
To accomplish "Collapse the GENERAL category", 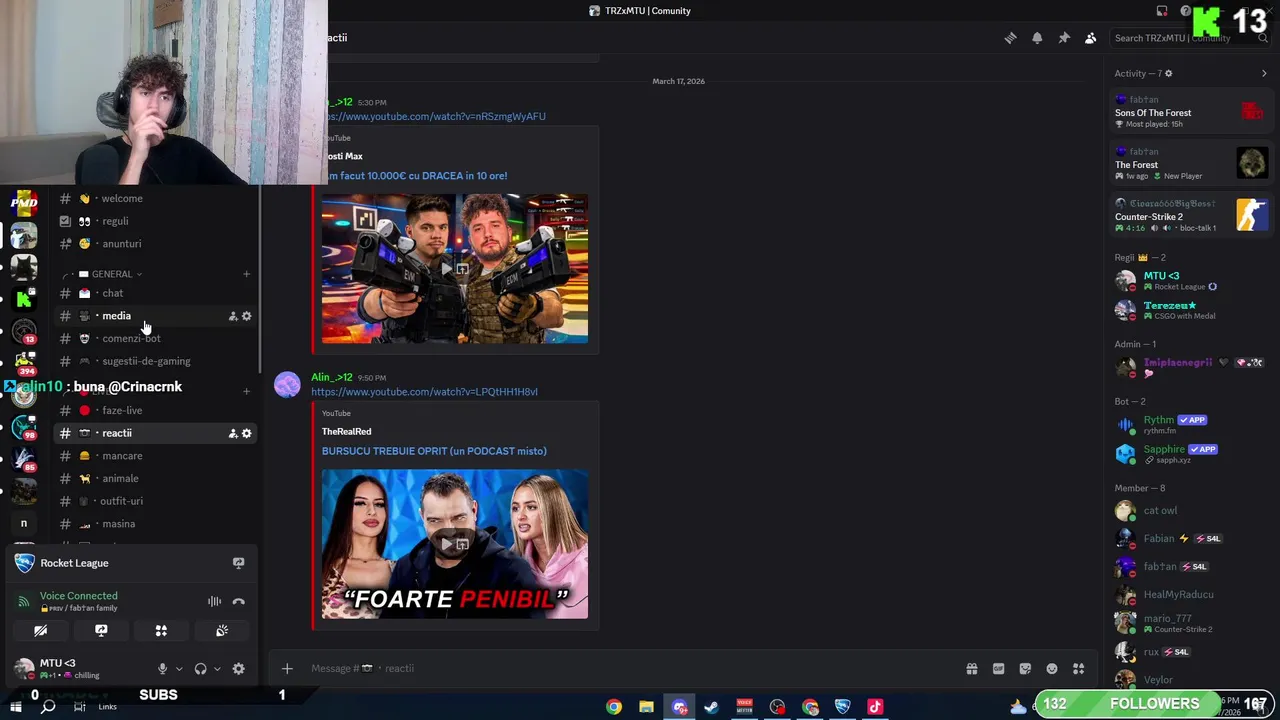I will pyautogui.click(x=110, y=274).
